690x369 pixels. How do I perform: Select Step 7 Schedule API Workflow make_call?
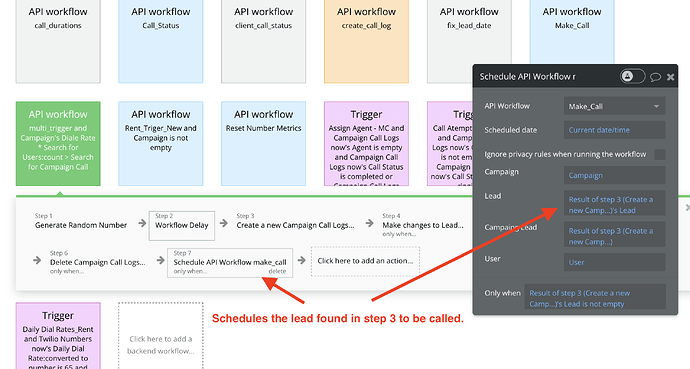(x=230, y=263)
